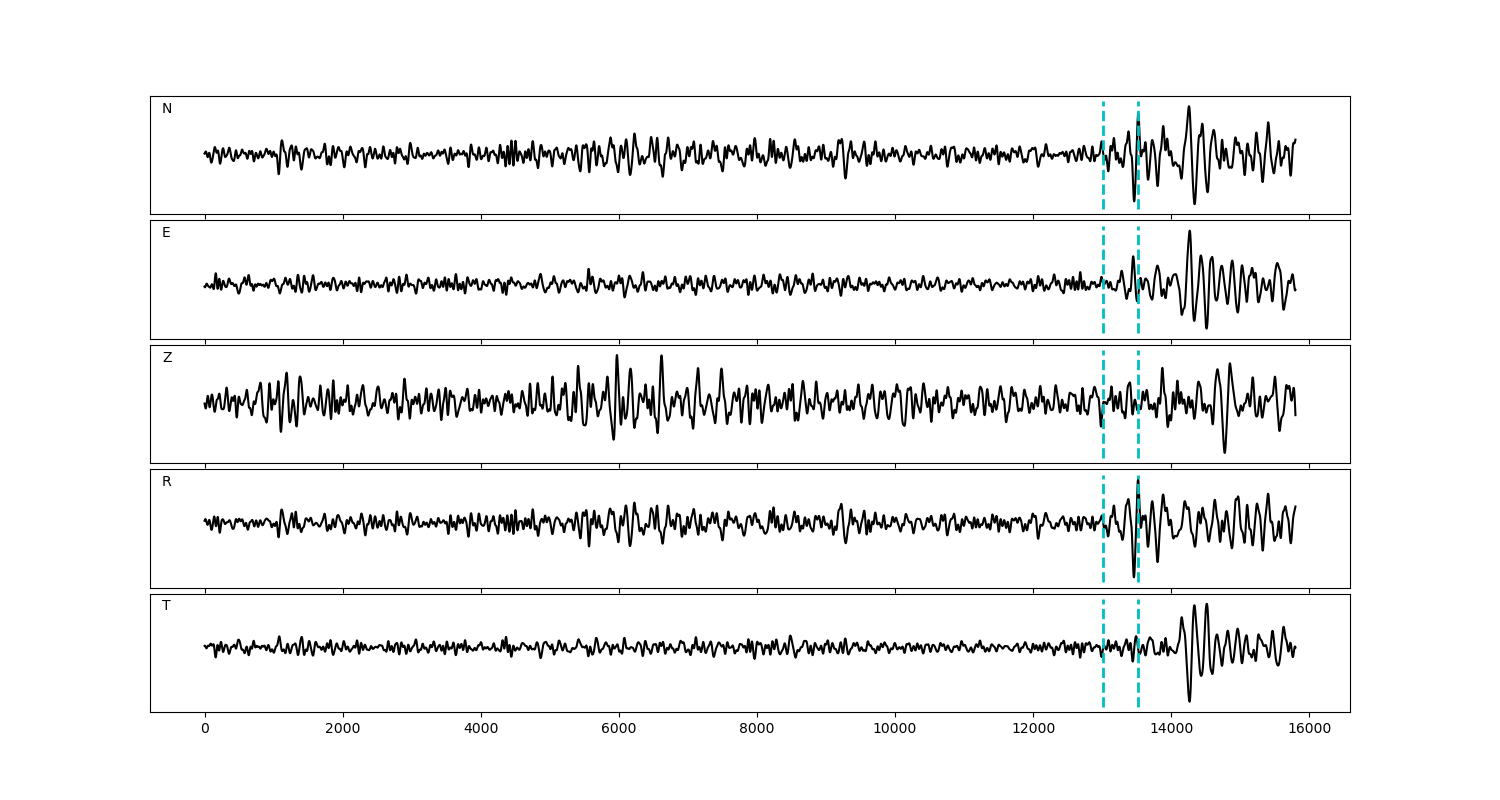Pick the 6000 tick label on axis
This screenshot has width=1500, height=800.
619,729
